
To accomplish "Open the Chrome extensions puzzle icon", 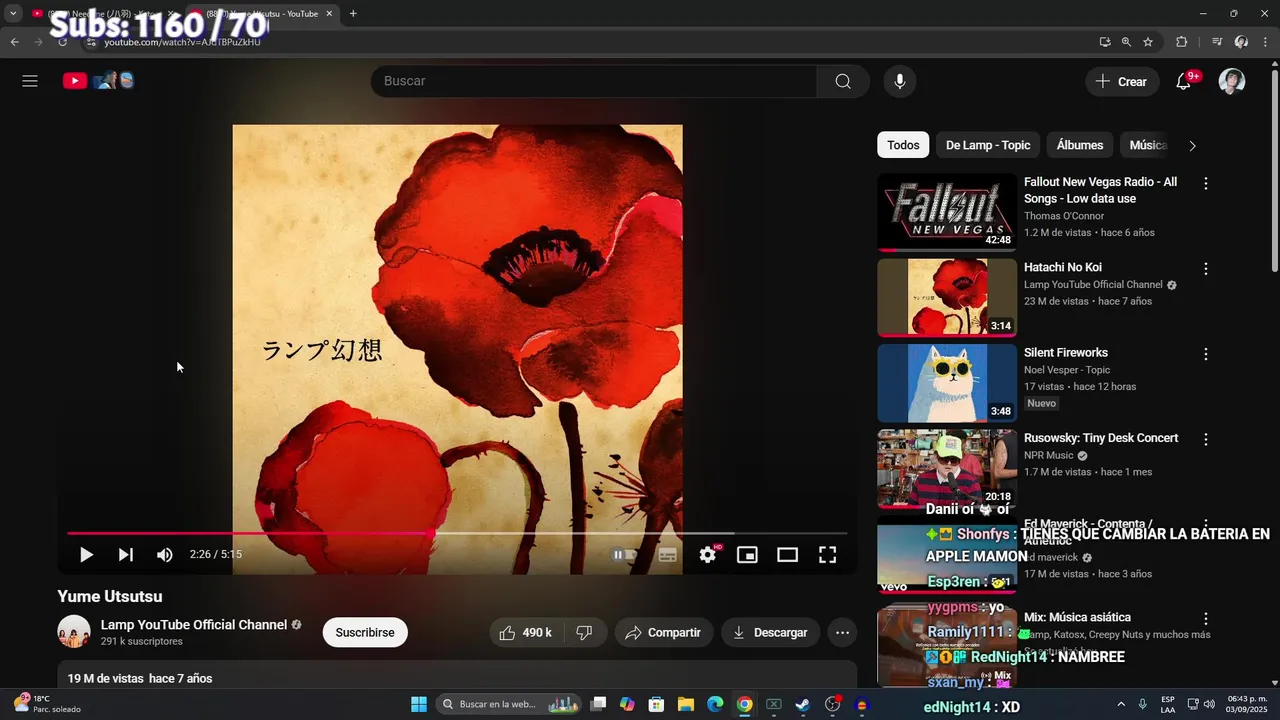I will [x=1181, y=42].
